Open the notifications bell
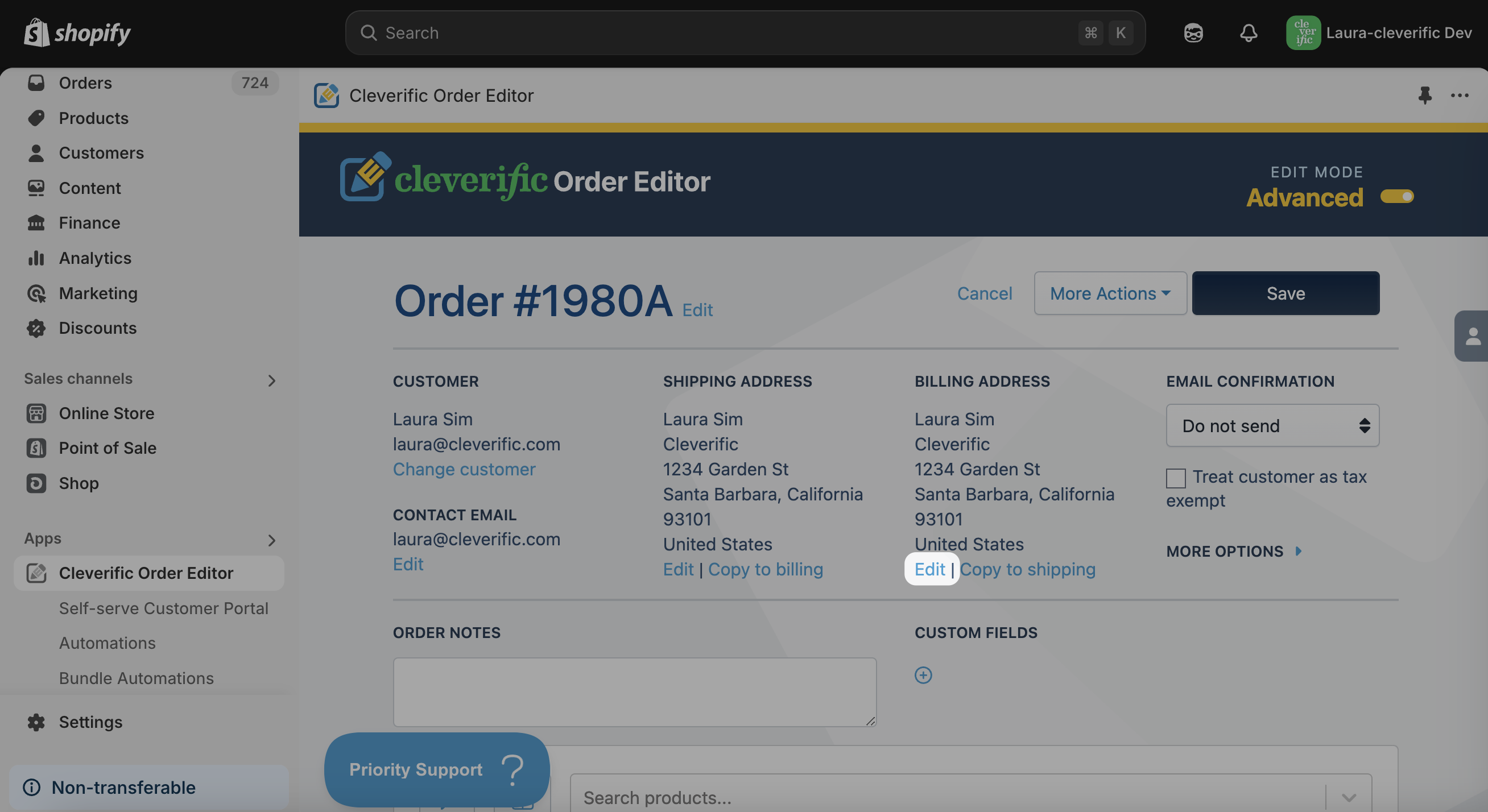1488x812 pixels. click(x=1249, y=33)
